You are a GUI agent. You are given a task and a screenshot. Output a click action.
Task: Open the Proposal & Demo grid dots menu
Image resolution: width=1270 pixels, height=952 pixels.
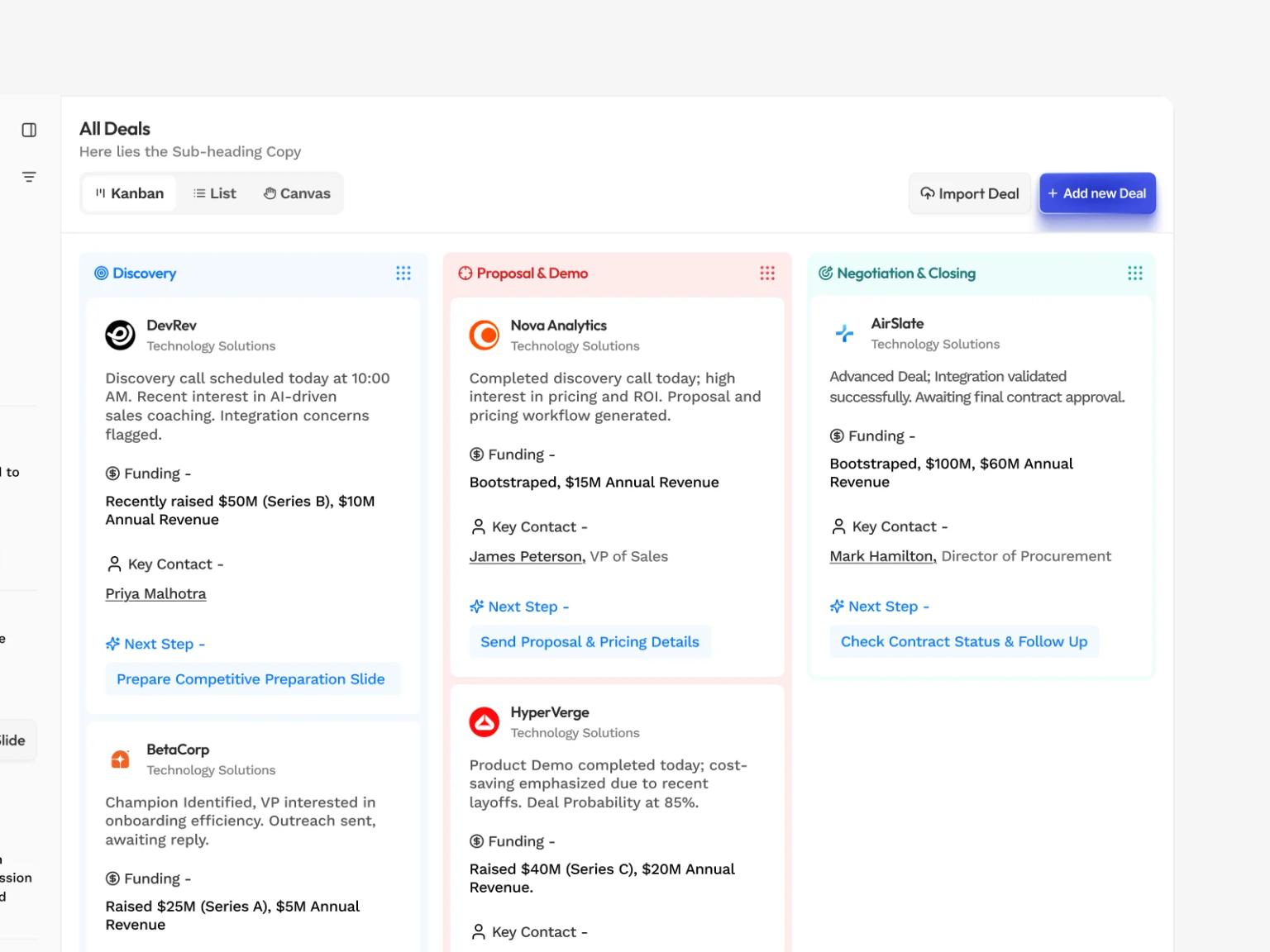click(x=767, y=273)
